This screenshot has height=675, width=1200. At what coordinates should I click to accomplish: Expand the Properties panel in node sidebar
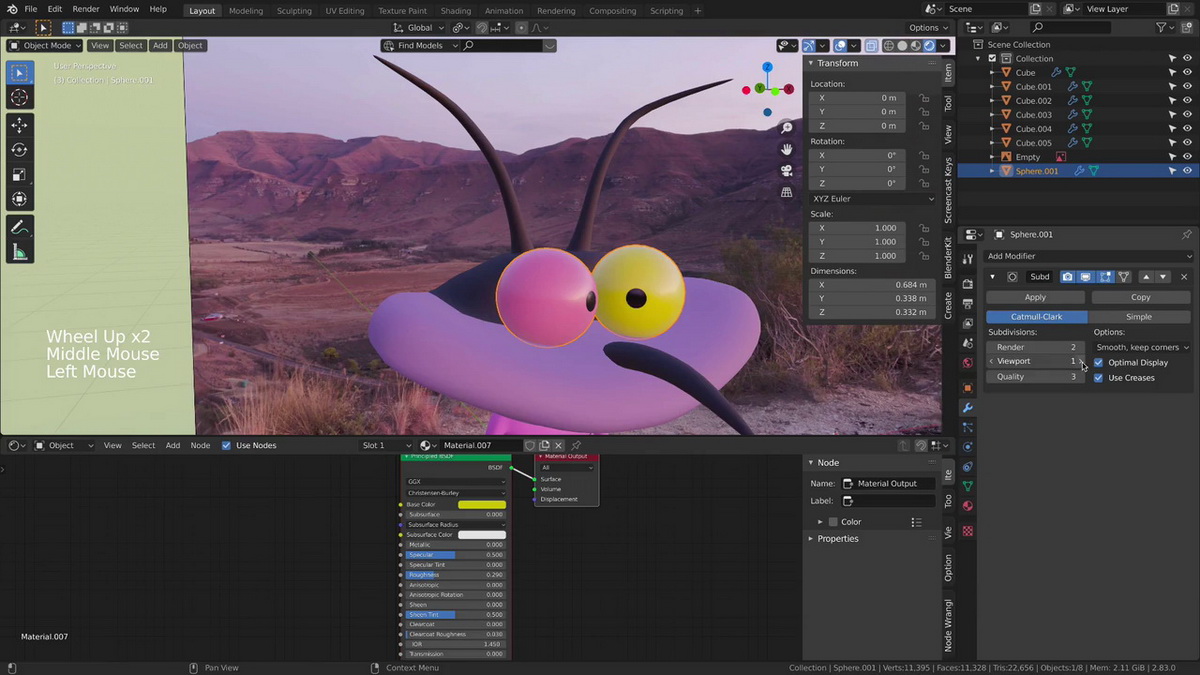coord(811,539)
